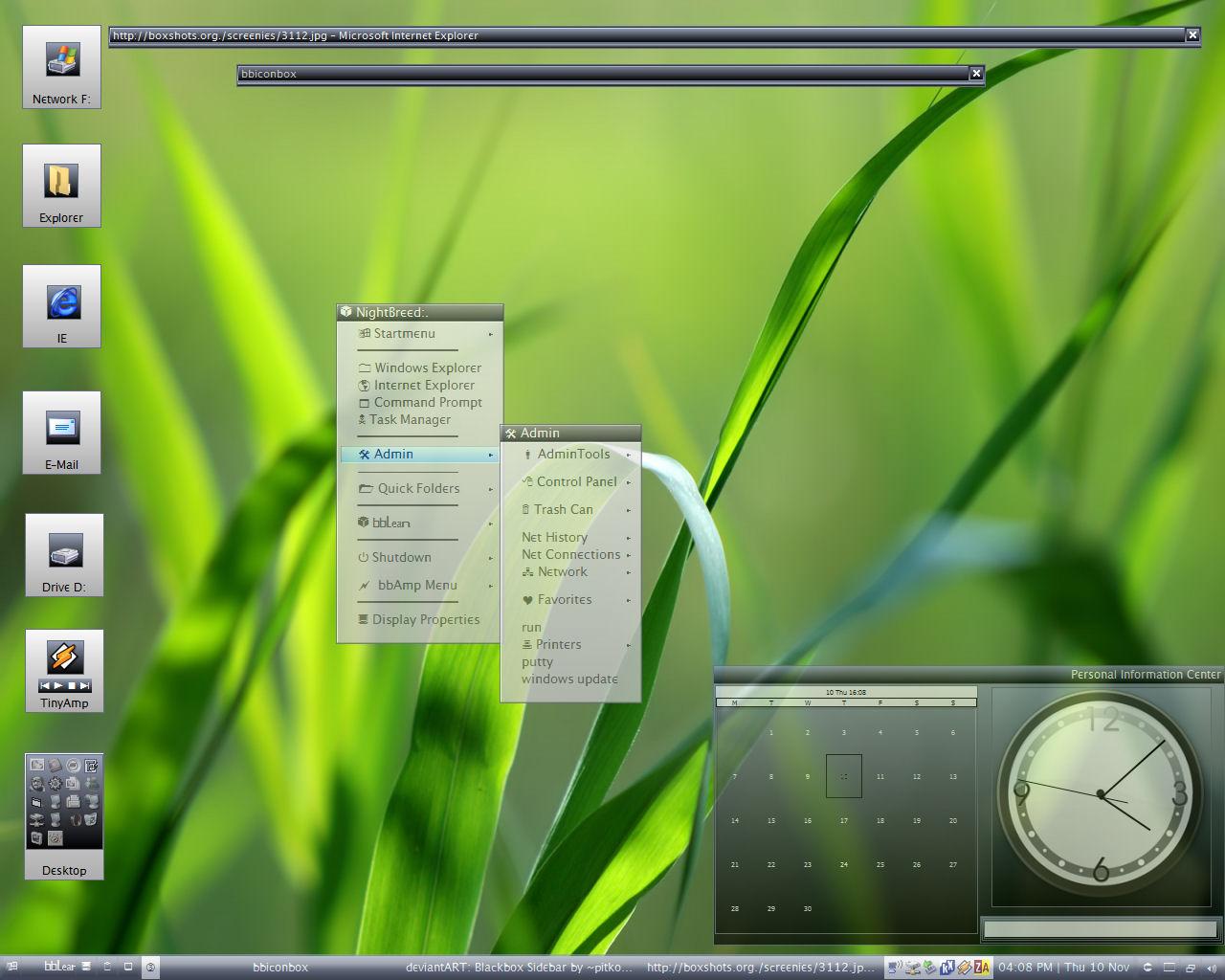Image resolution: width=1225 pixels, height=980 pixels.
Task: Open the Startmenu submenu entry
Action: [418, 333]
